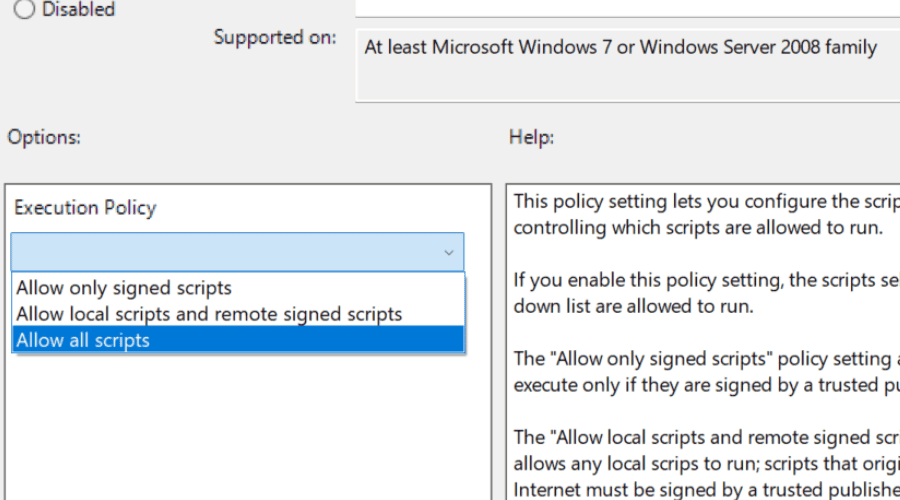This screenshot has height=500, width=900.
Task: Click "Windows Server 2008 family" text
Action: (x=759, y=47)
